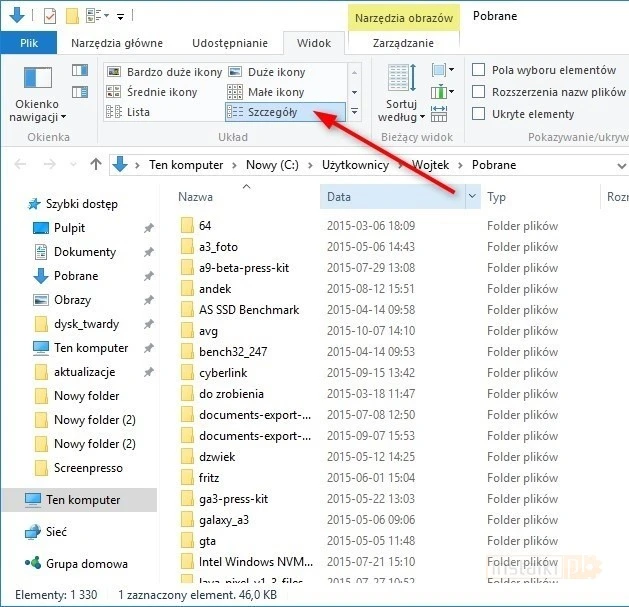Expand the layout gallery more arrow
This screenshot has height=607, width=629.
pyautogui.click(x=353, y=112)
